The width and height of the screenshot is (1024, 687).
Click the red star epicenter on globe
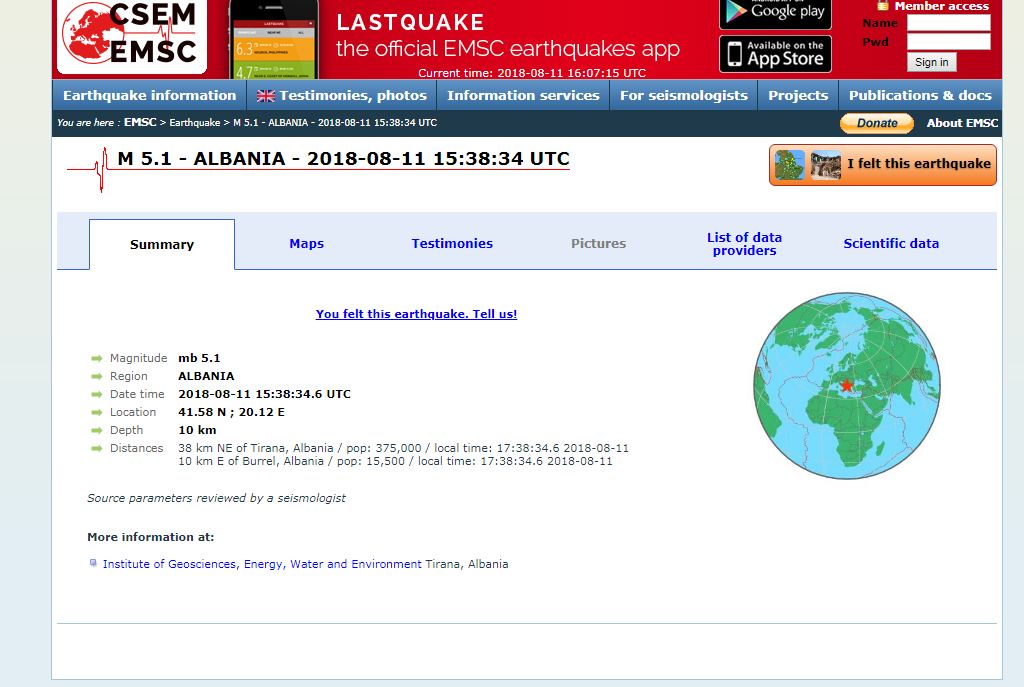coord(846,385)
